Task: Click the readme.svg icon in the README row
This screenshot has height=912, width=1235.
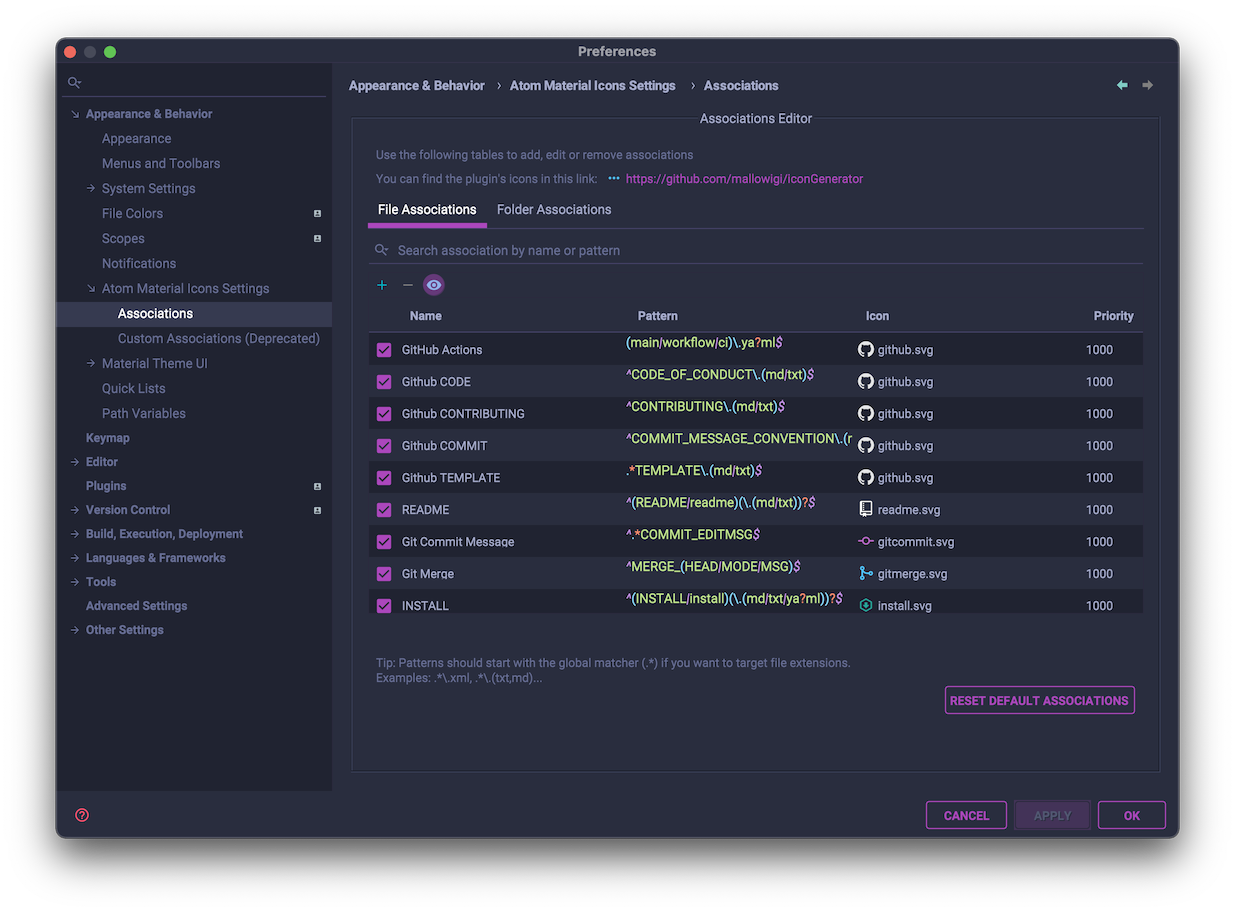Action: [x=865, y=509]
